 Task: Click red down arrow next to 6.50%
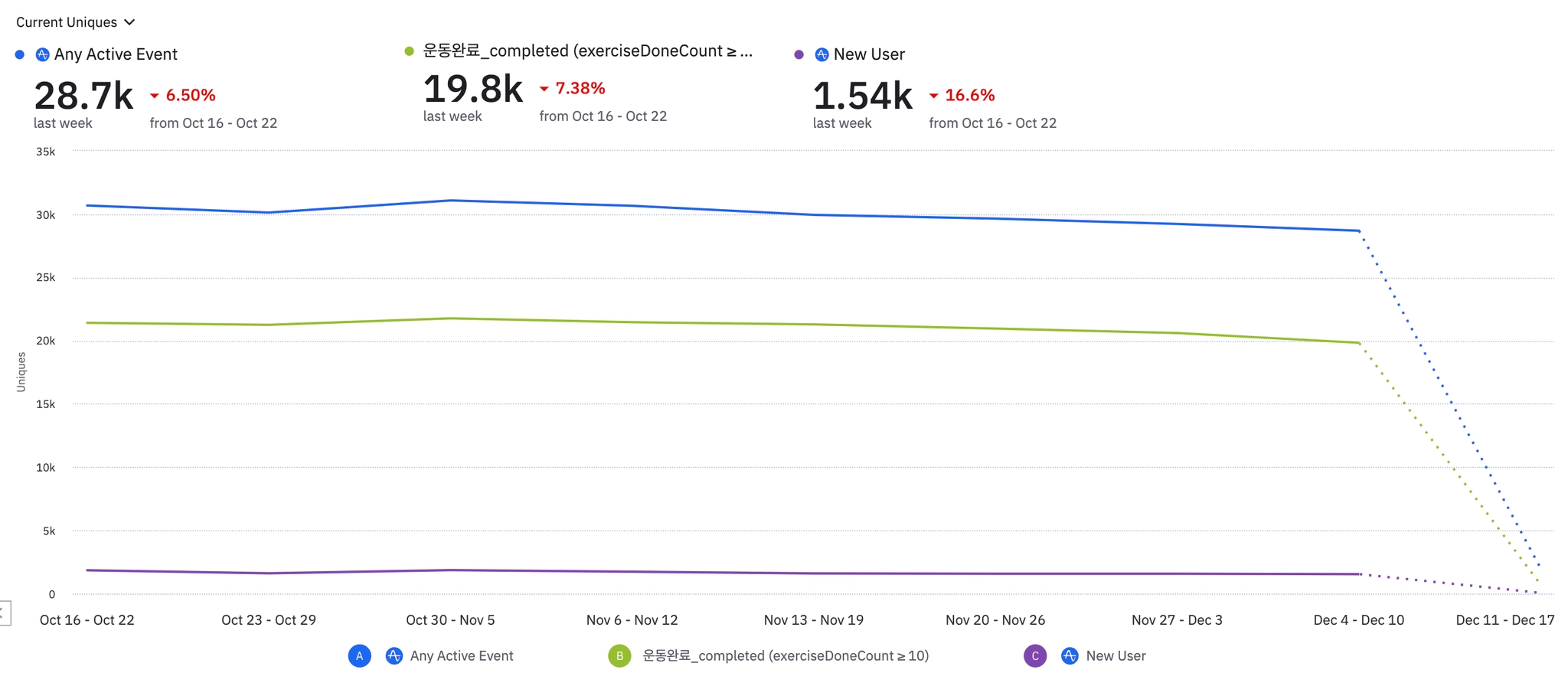click(x=154, y=96)
